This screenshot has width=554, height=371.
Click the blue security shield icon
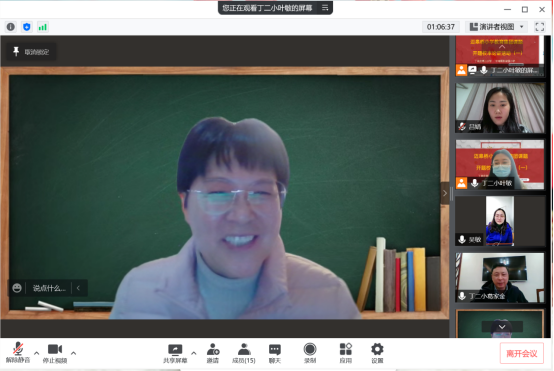click(26, 27)
